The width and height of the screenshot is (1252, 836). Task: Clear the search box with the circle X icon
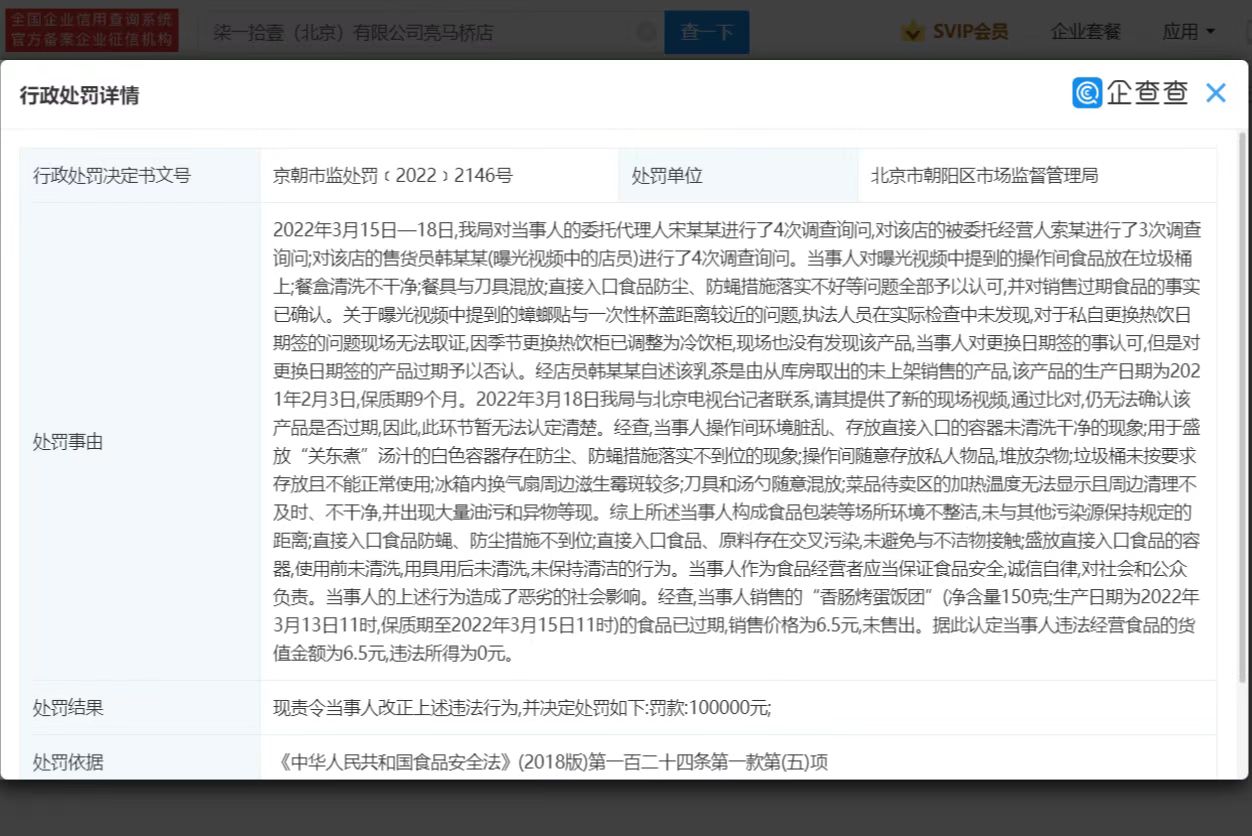[647, 32]
